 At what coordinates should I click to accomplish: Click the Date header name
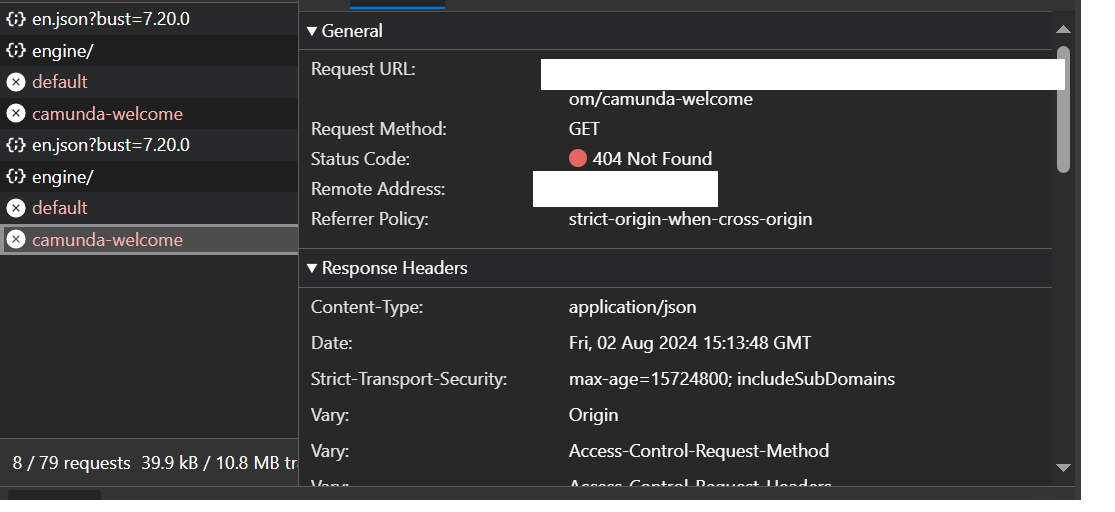(x=331, y=343)
